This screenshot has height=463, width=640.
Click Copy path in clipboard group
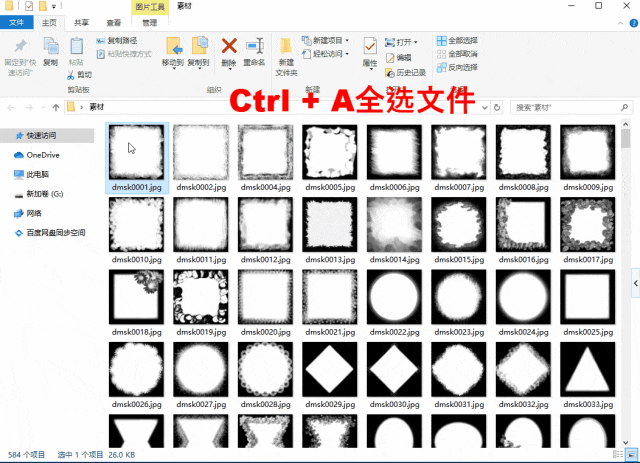[x=117, y=41]
